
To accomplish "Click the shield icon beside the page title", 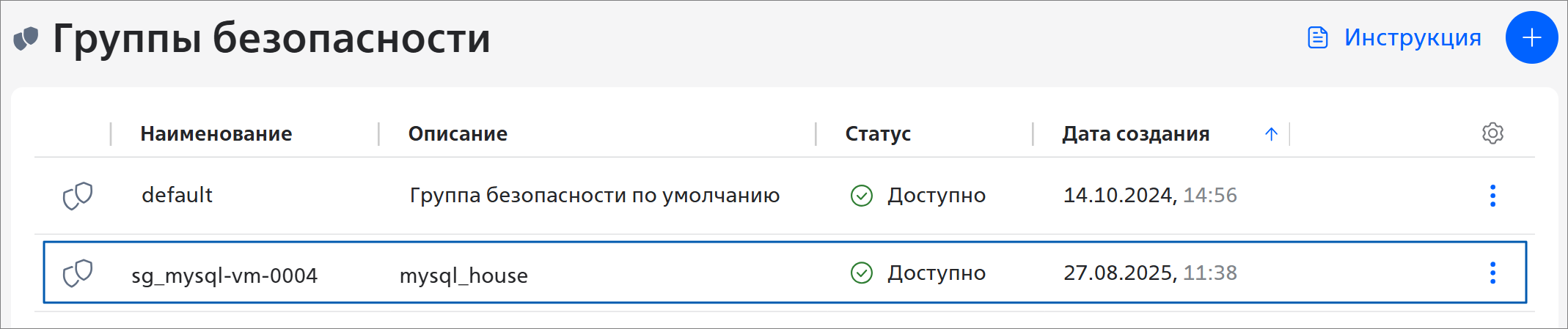I will pyautogui.click(x=26, y=38).
